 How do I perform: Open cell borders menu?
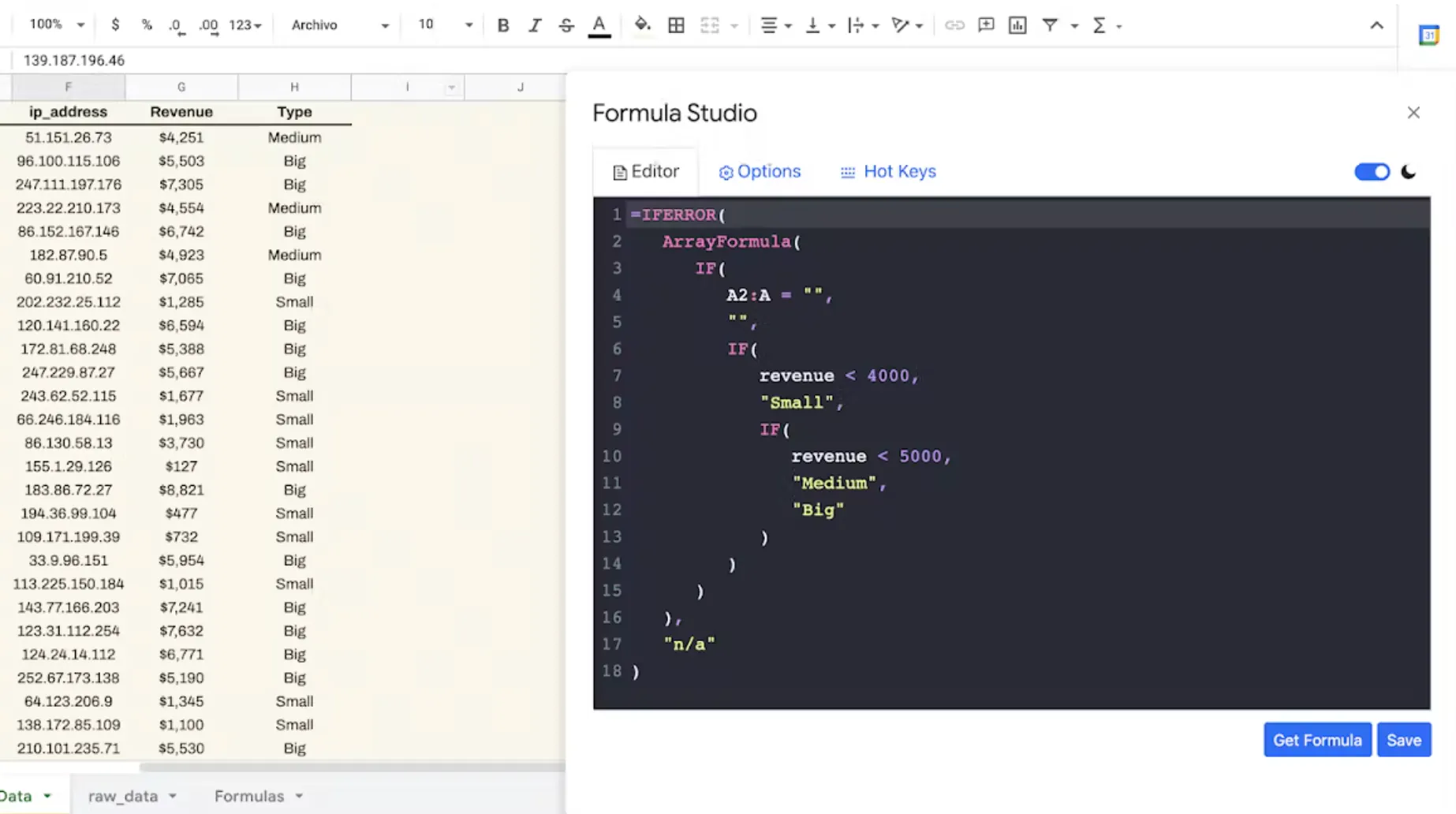point(676,25)
